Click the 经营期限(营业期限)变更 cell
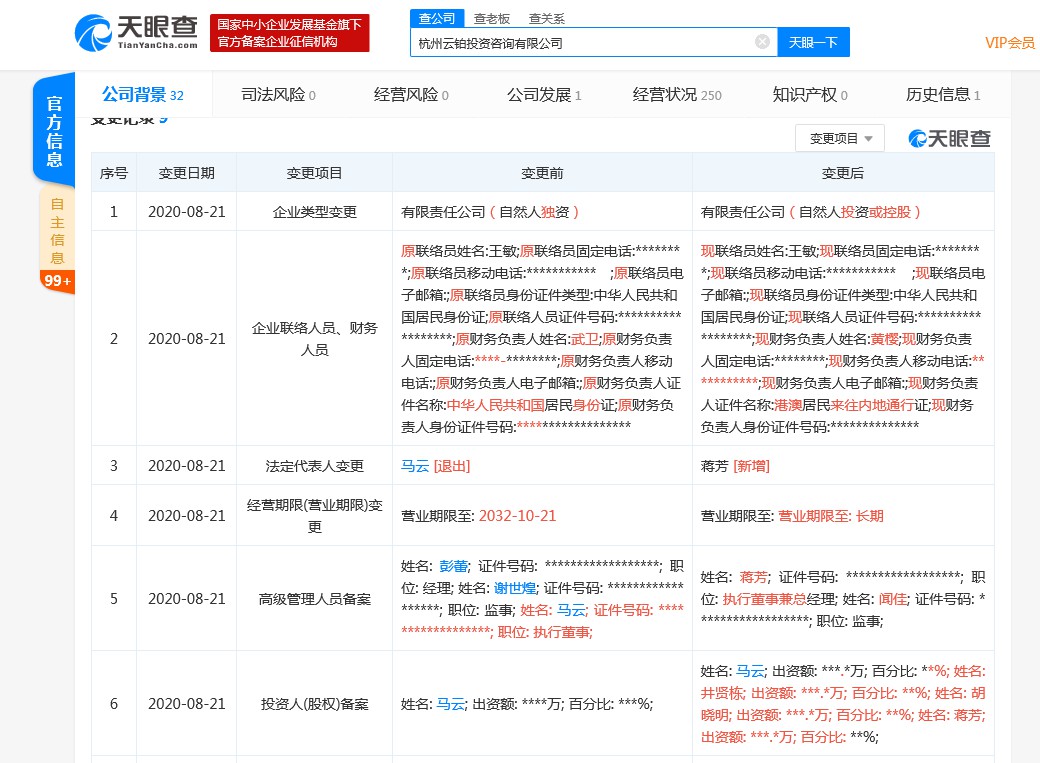The width and height of the screenshot is (1040, 763). pyautogui.click(x=314, y=516)
